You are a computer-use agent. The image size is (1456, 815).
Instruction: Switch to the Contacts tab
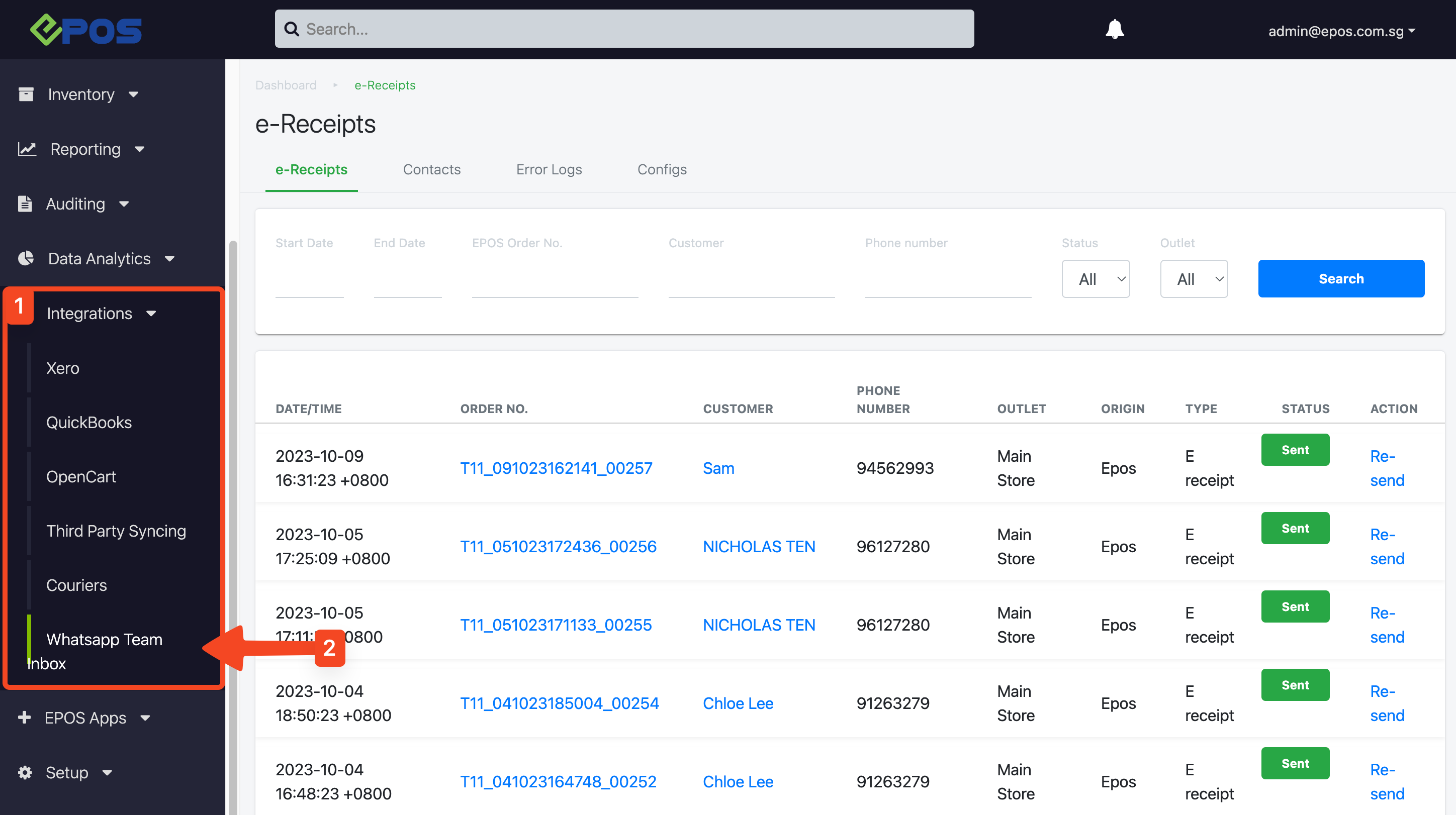(x=431, y=169)
